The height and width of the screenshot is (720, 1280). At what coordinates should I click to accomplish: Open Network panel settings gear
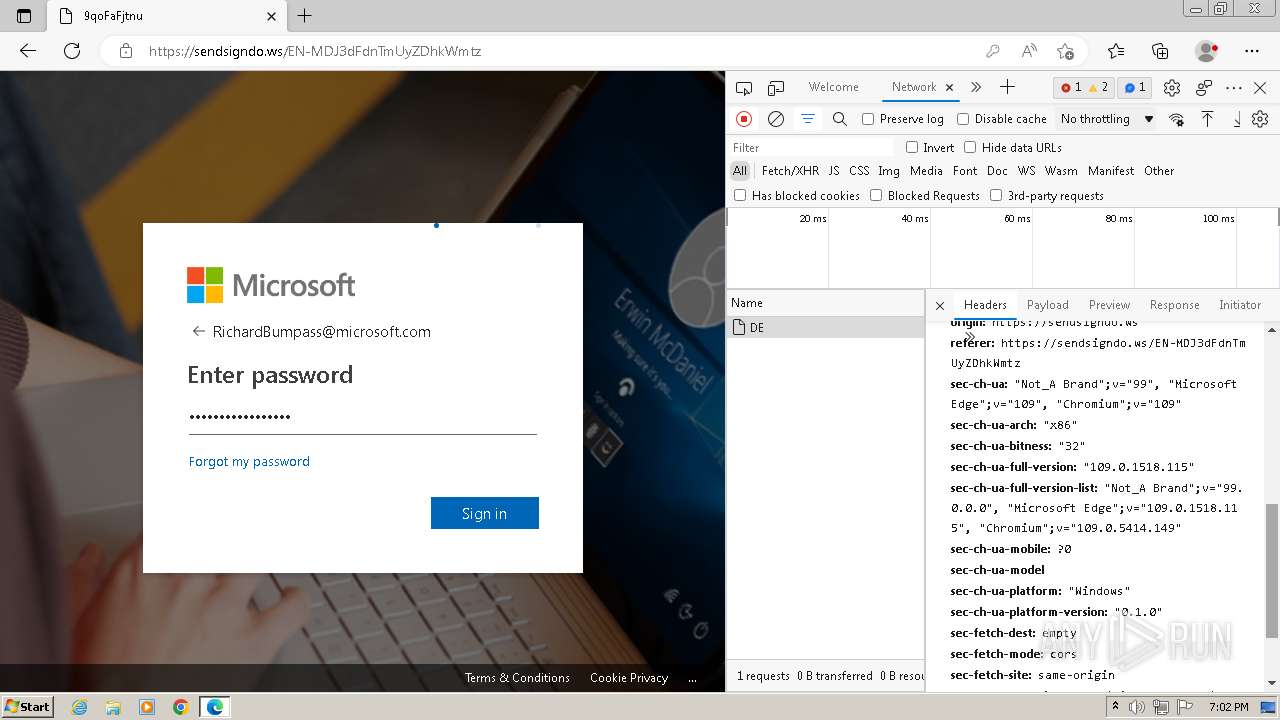1260,119
